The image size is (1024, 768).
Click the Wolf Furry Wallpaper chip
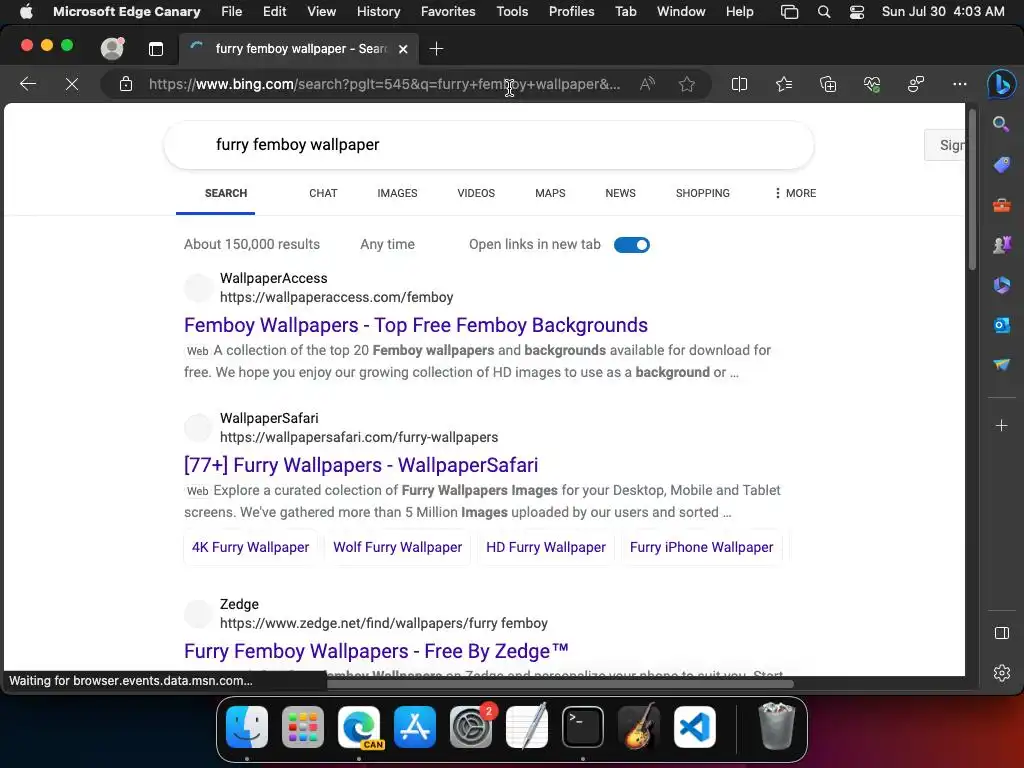tap(398, 547)
